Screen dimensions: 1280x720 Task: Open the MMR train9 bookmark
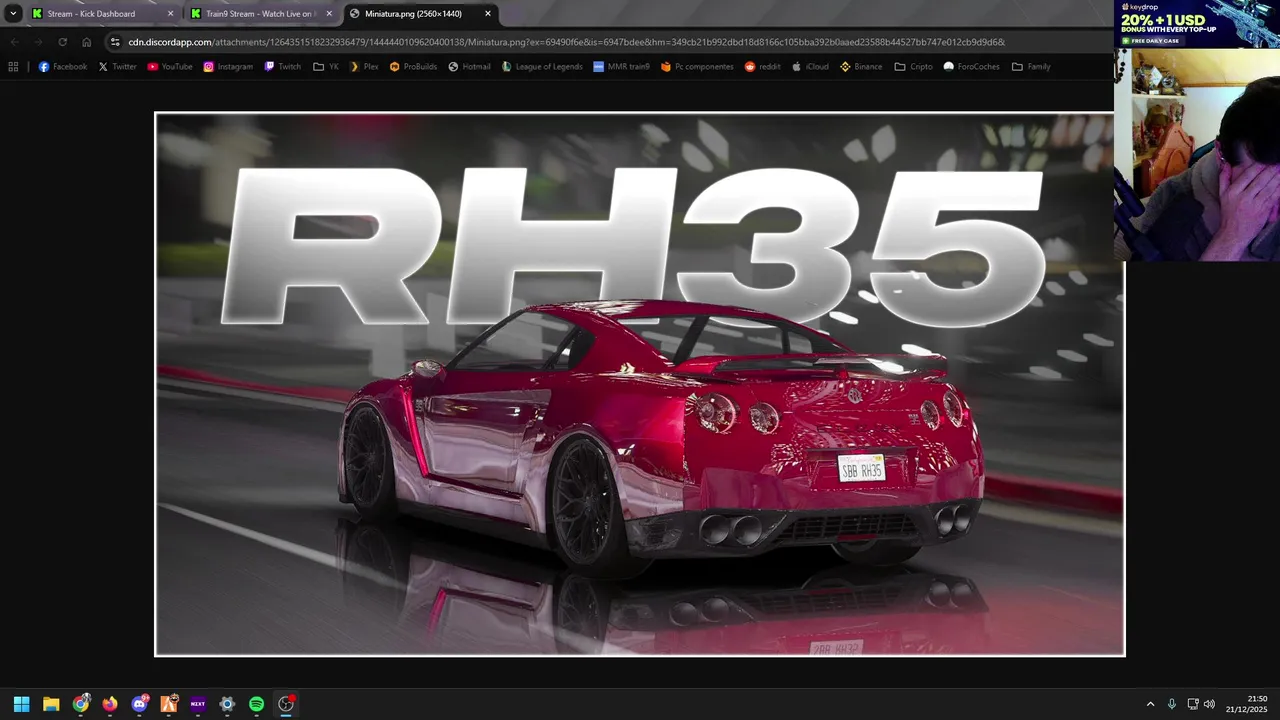coord(621,67)
